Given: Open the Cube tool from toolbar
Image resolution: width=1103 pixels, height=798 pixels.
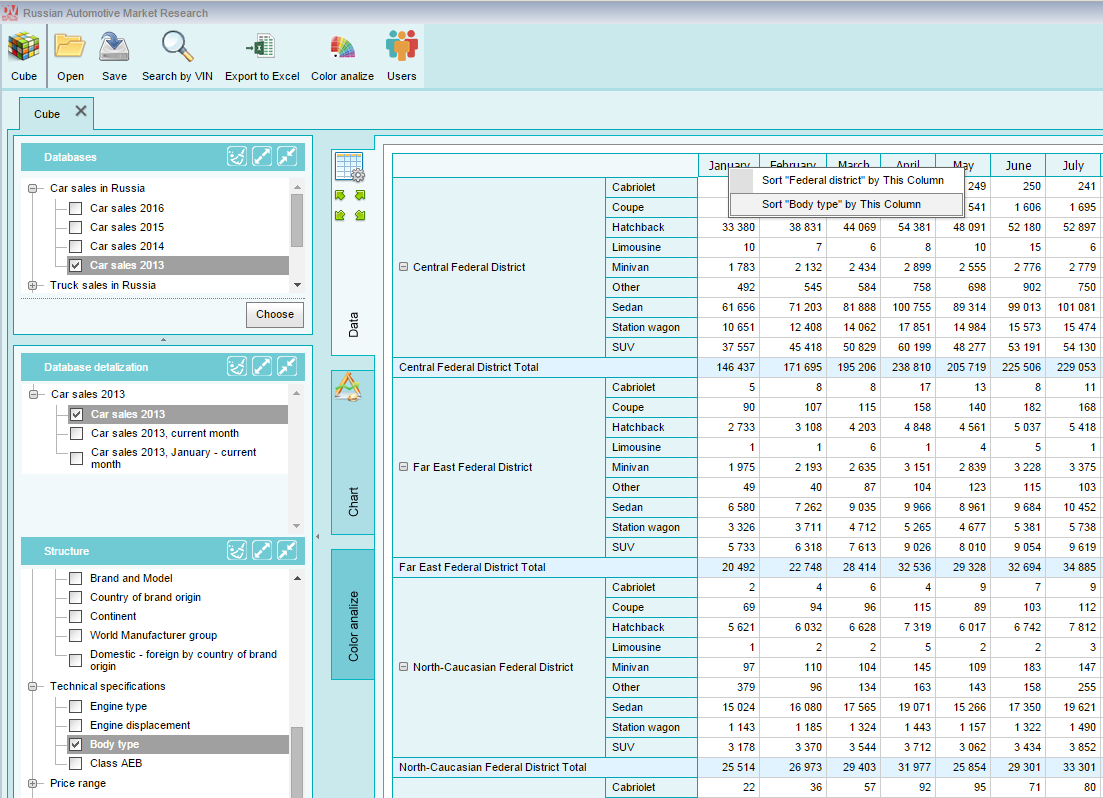Looking at the screenshot, I should [x=24, y=57].
